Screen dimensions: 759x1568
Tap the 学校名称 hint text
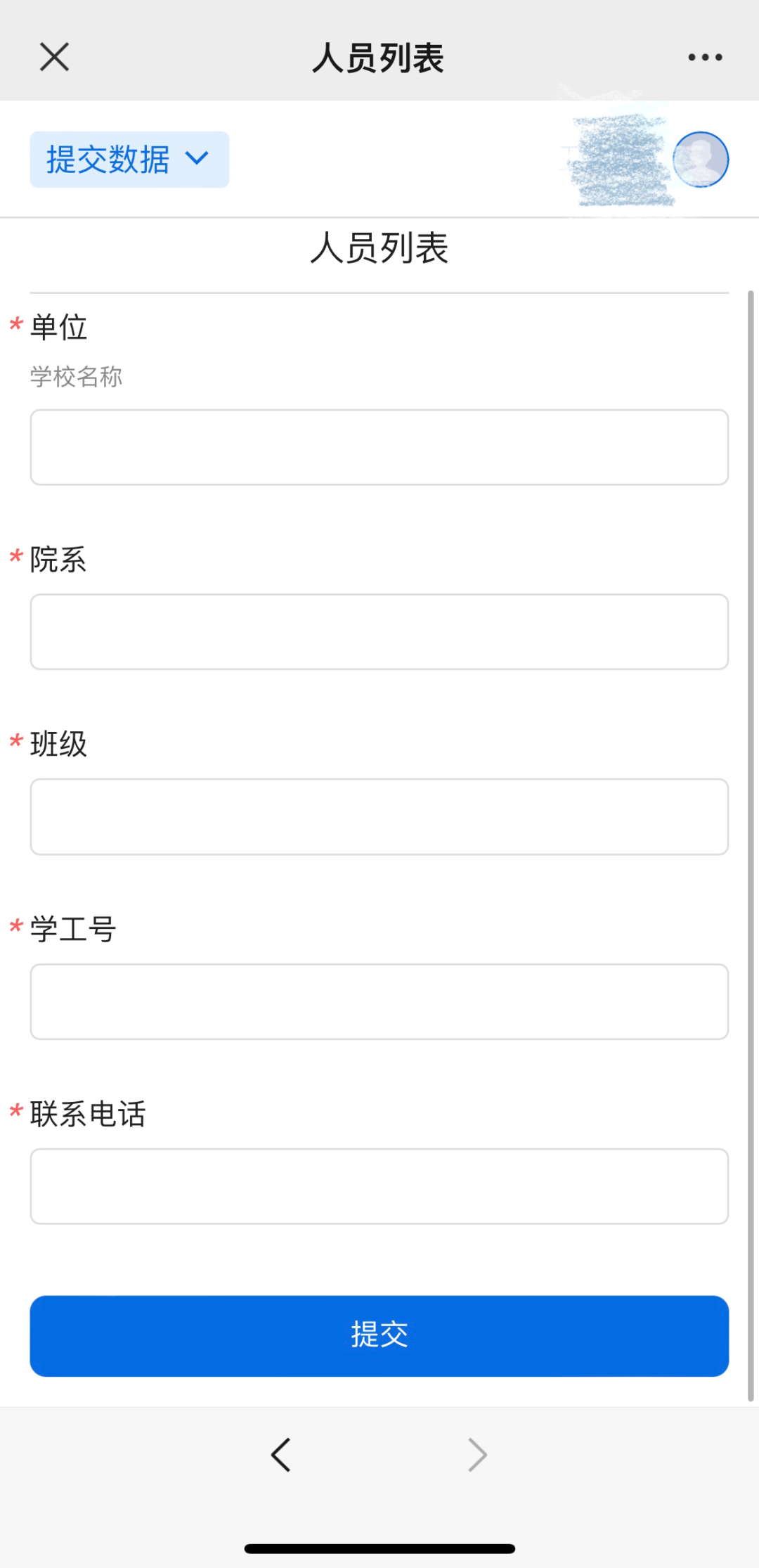click(x=76, y=377)
